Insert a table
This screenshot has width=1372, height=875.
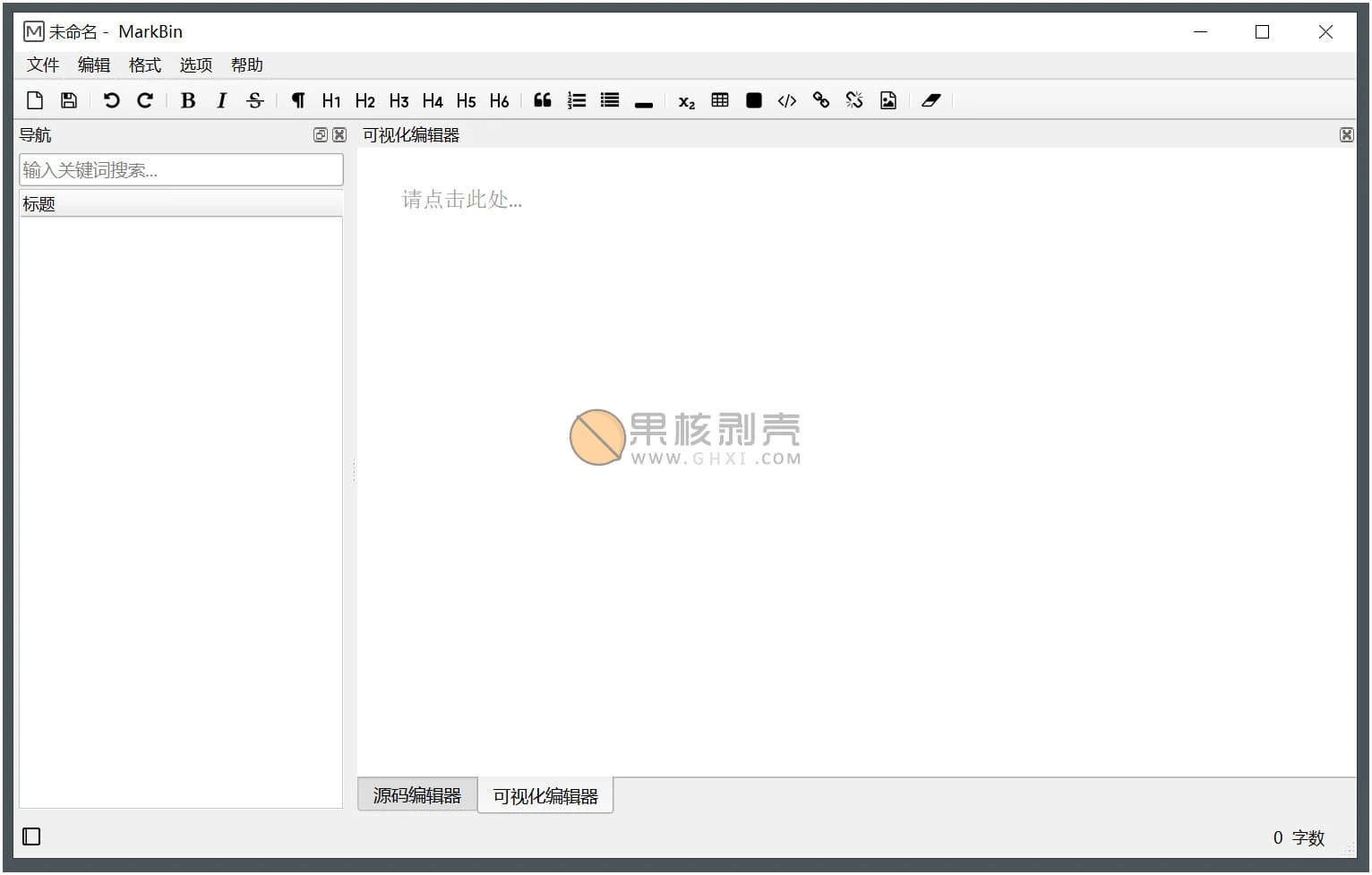(x=720, y=100)
